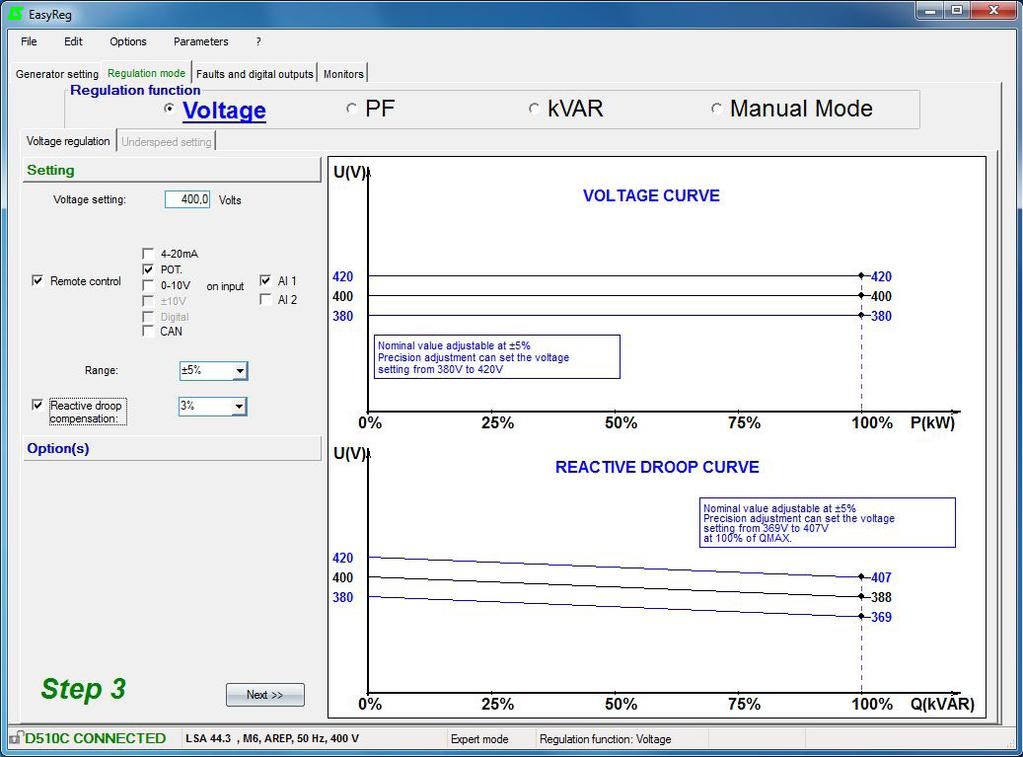Select the Underspeed setting sub-tab
The image size is (1023, 757).
coord(166,142)
